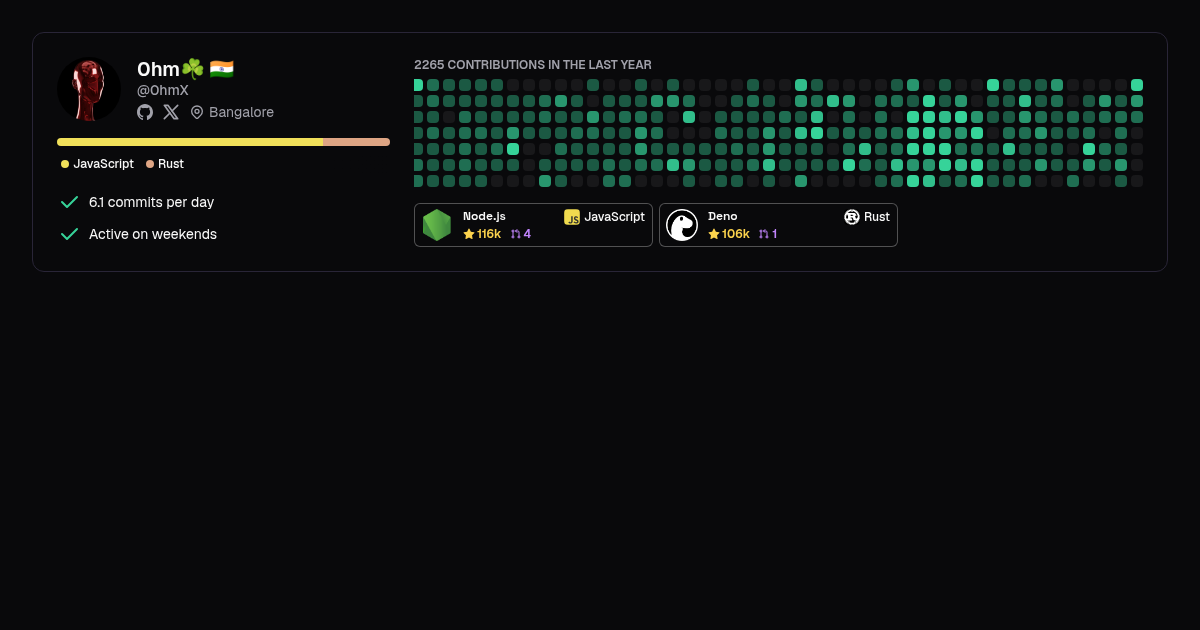The image size is (1200, 630).
Task: Click the Rust language label in the Deno card
Action: (877, 217)
